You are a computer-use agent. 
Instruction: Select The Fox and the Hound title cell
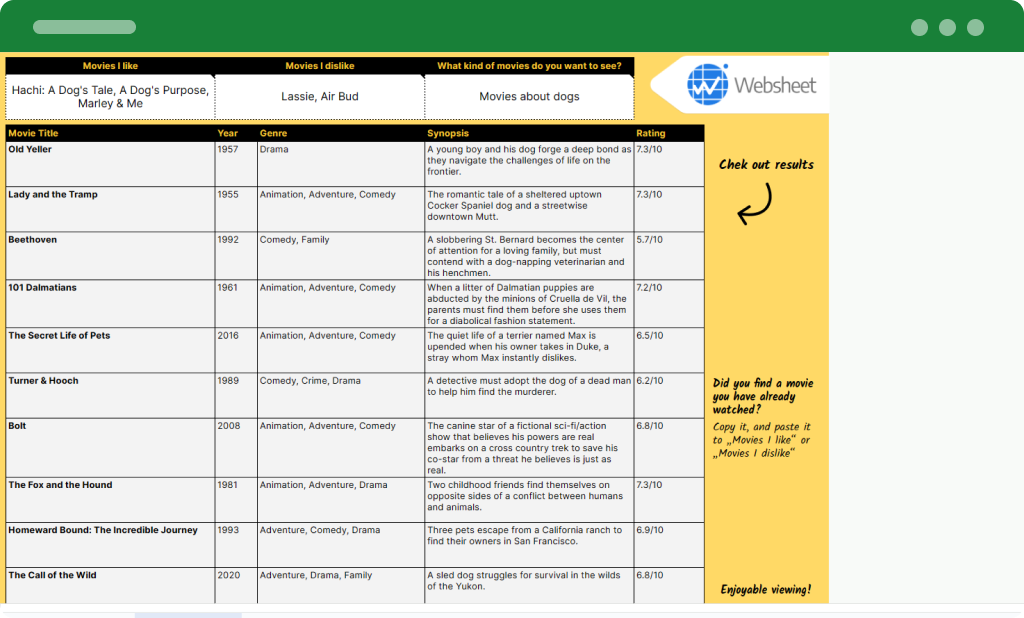[x=110, y=500]
